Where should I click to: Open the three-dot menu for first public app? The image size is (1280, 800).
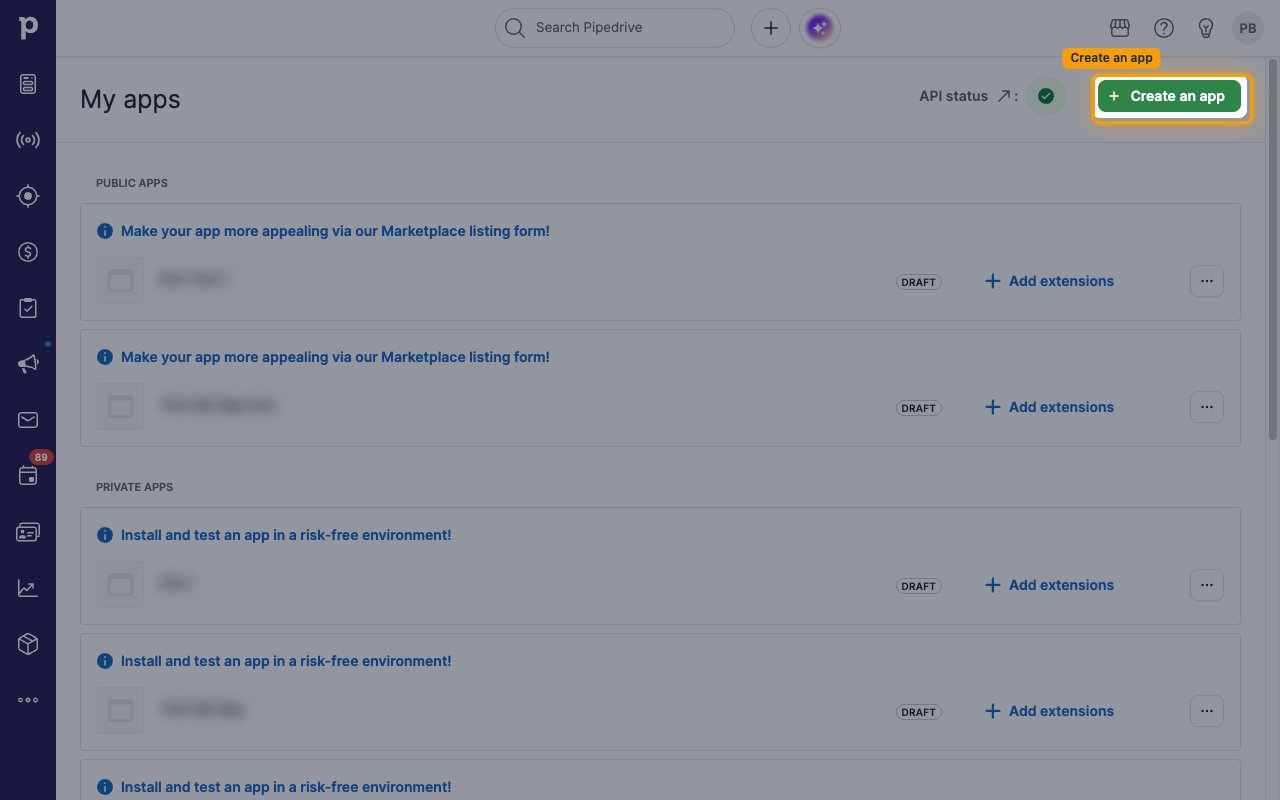click(x=1207, y=281)
